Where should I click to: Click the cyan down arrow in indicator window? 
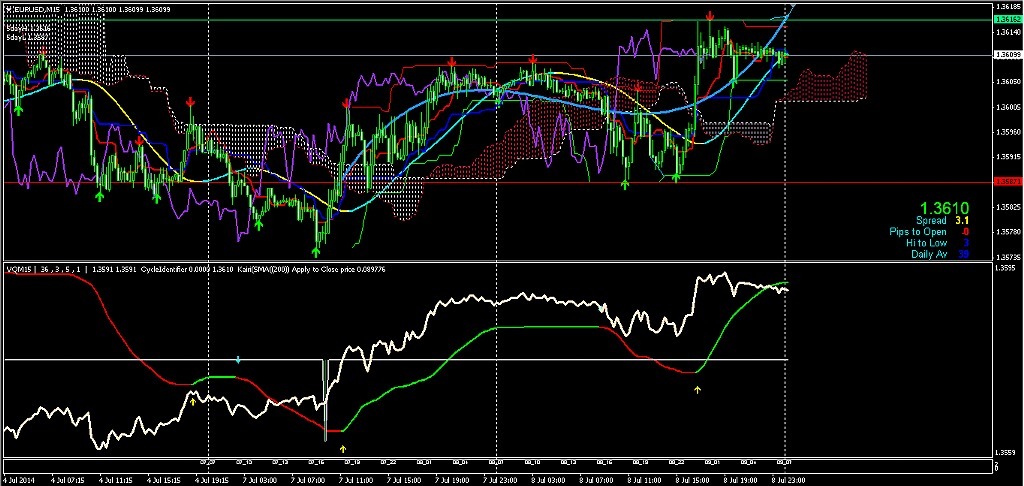click(238, 360)
